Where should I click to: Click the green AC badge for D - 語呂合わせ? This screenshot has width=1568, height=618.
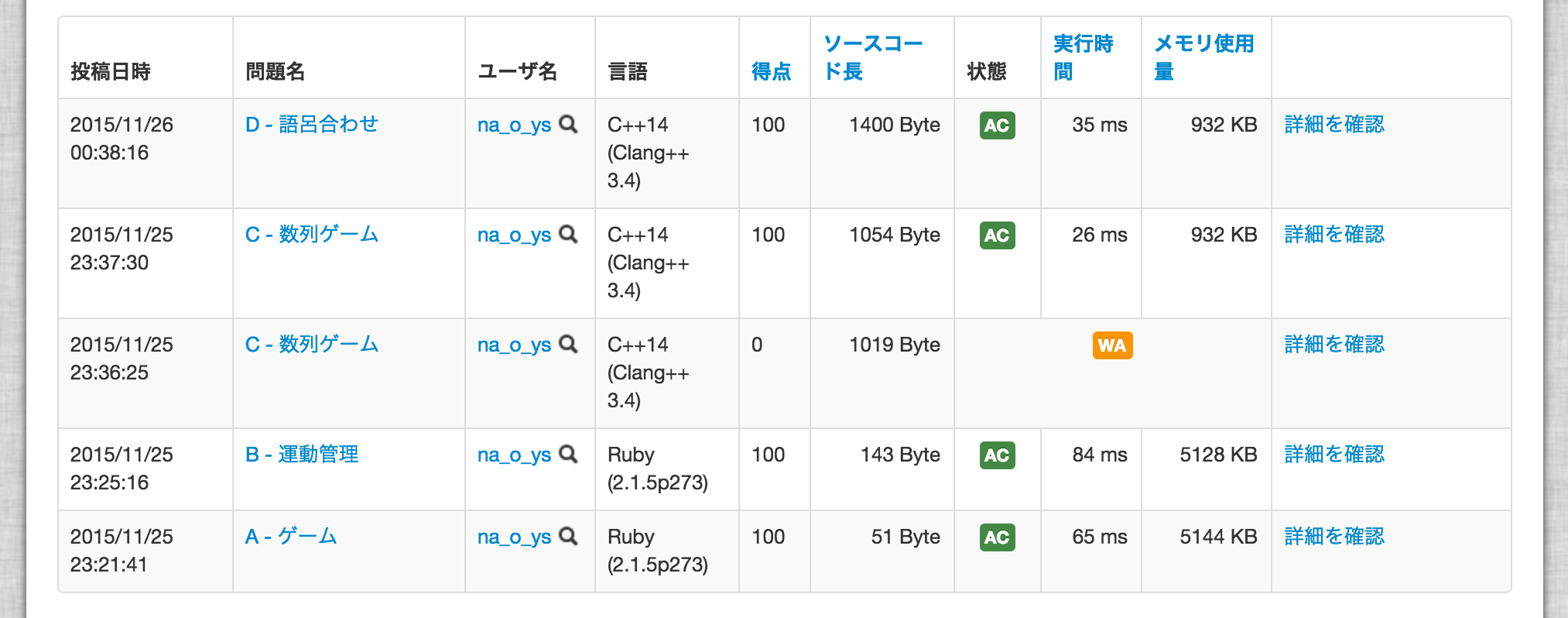pyautogui.click(x=997, y=125)
